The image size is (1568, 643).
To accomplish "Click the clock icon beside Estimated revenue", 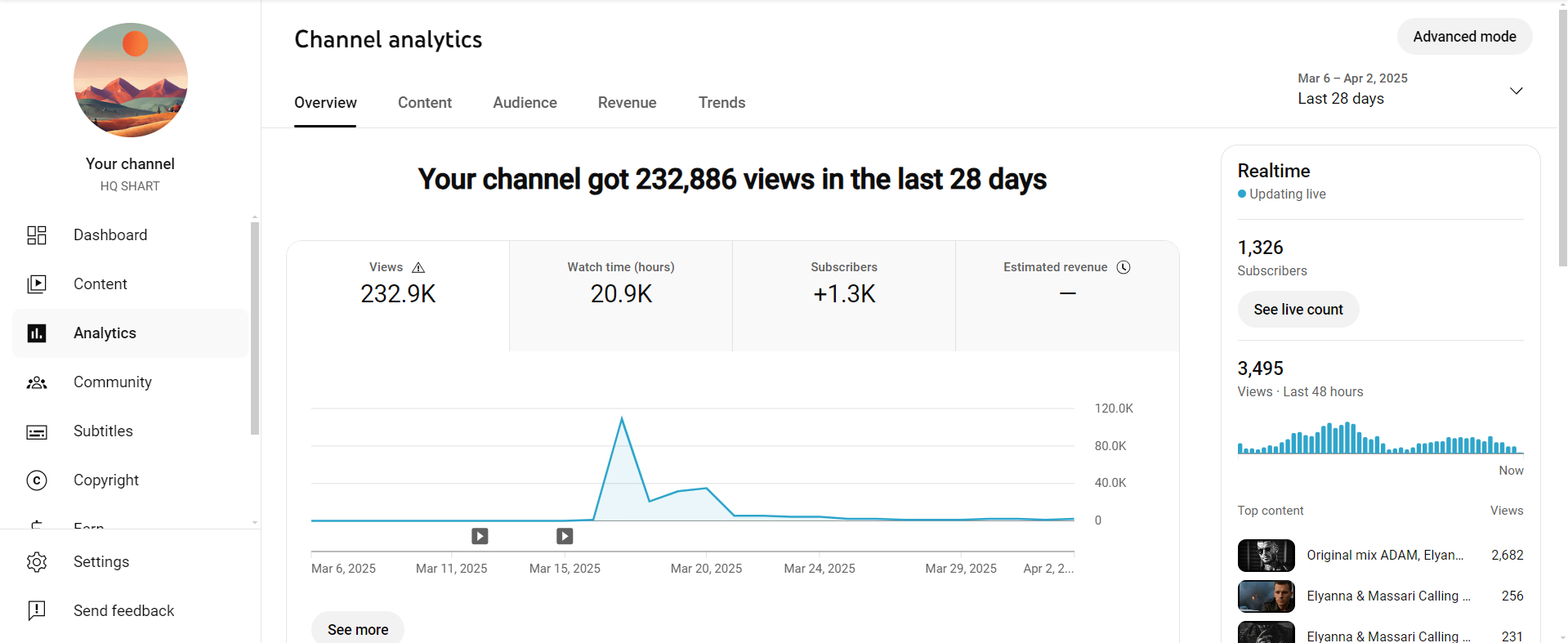I will pos(1124,267).
